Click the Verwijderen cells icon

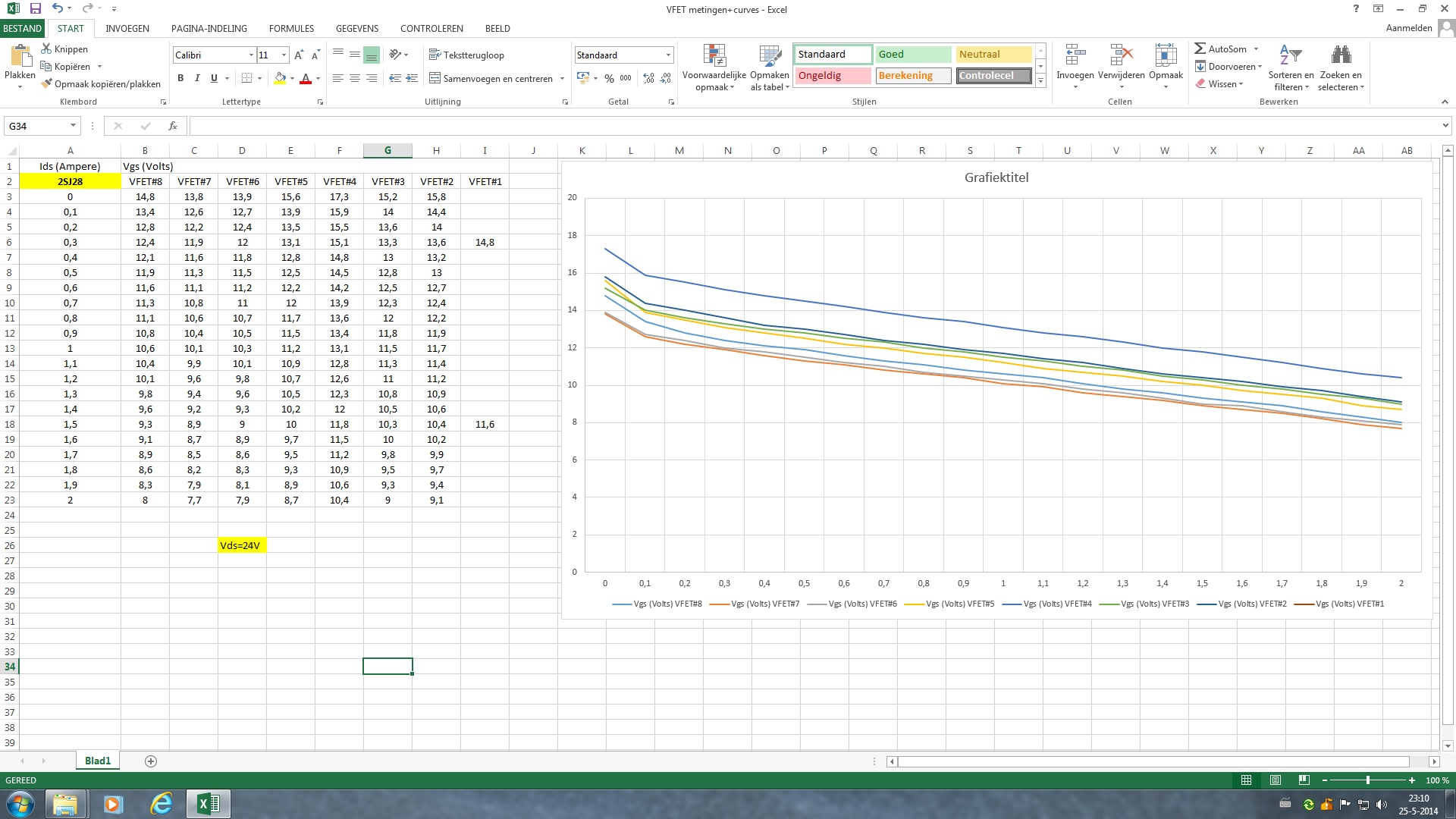(x=1121, y=55)
